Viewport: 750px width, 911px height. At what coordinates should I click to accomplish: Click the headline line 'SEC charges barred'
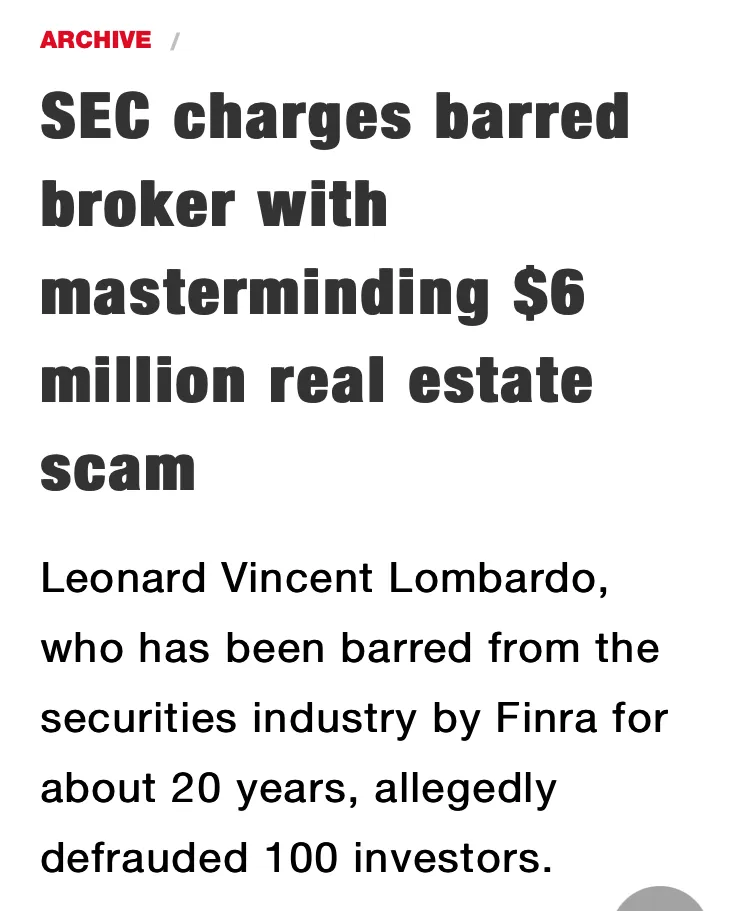point(335,117)
